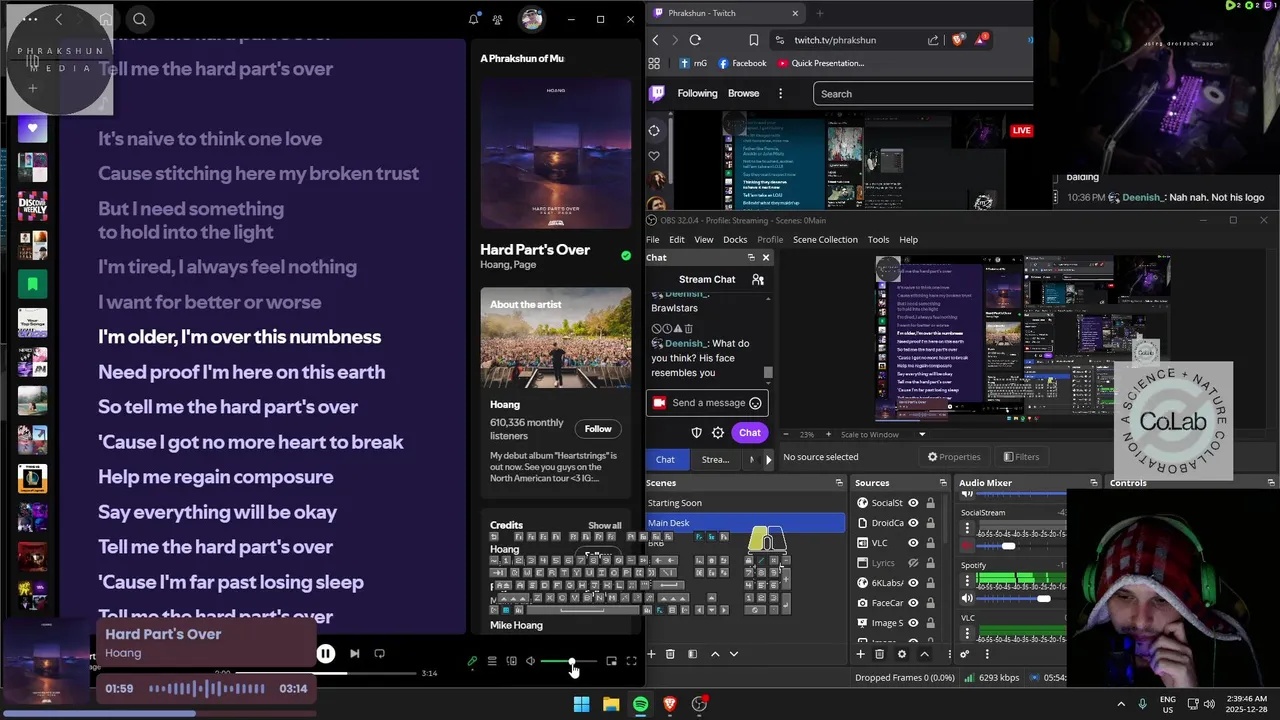Open the OBS View menu

click(704, 240)
